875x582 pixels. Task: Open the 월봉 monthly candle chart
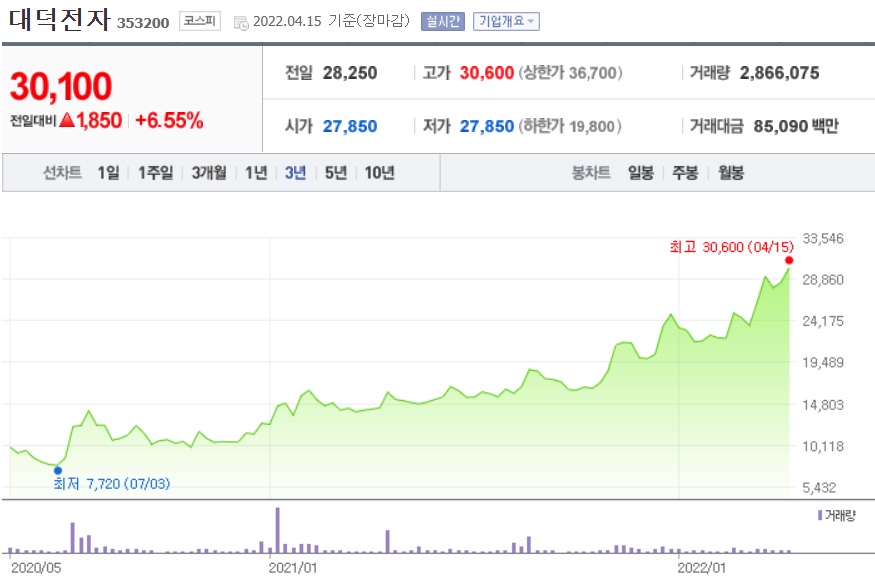[731, 172]
